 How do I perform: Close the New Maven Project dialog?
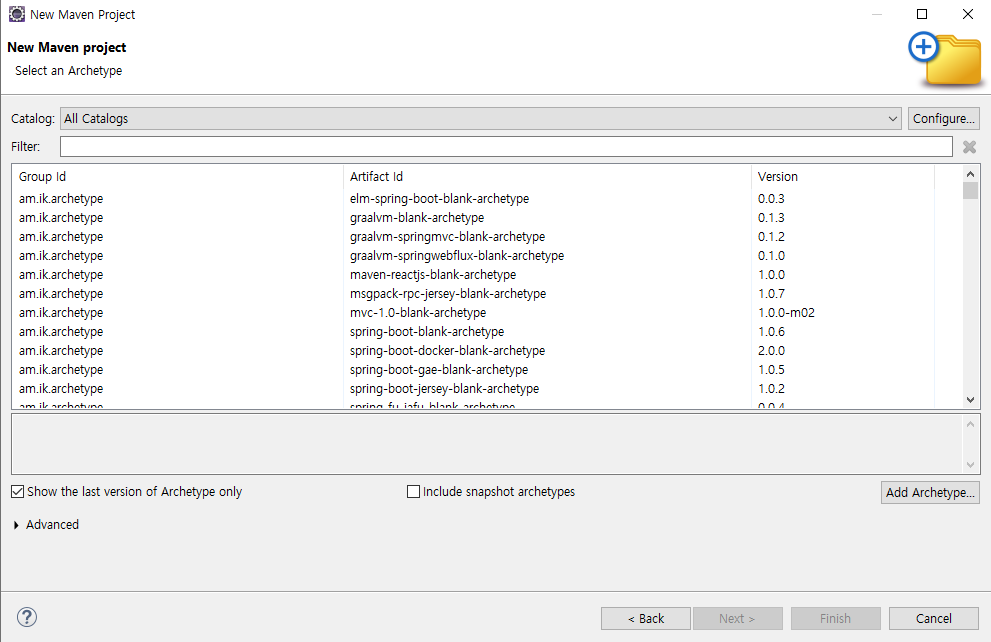coord(968,14)
